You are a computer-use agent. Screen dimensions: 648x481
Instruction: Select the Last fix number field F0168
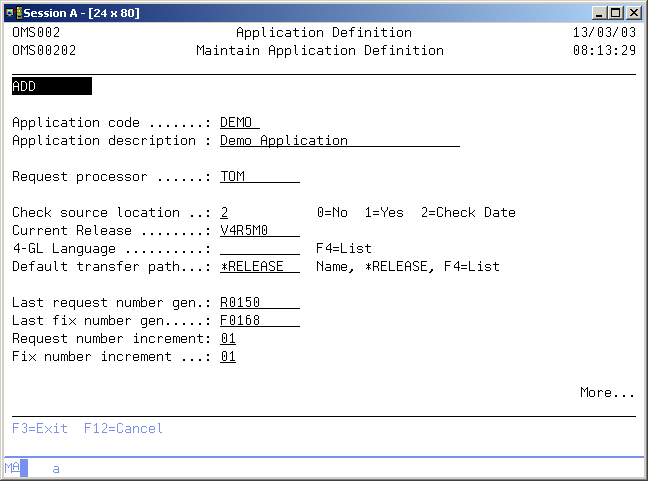click(x=259, y=321)
